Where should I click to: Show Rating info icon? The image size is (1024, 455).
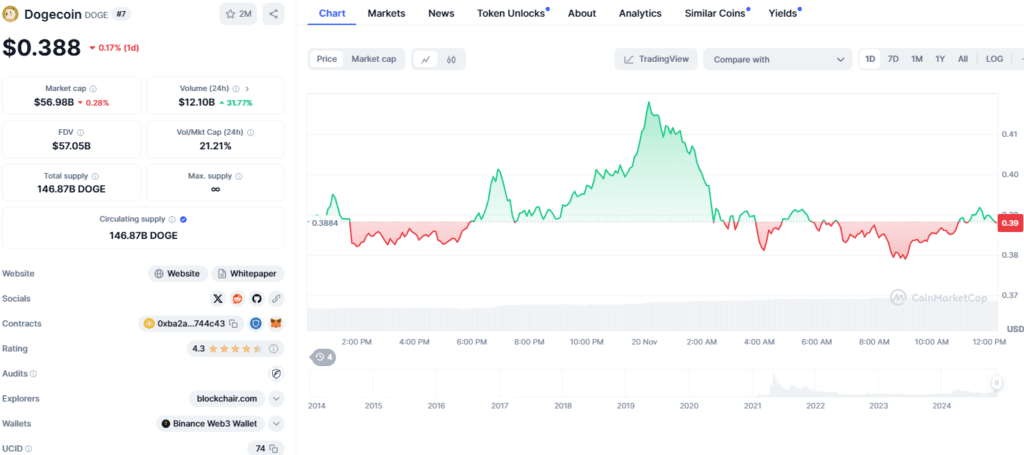click(x=274, y=349)
